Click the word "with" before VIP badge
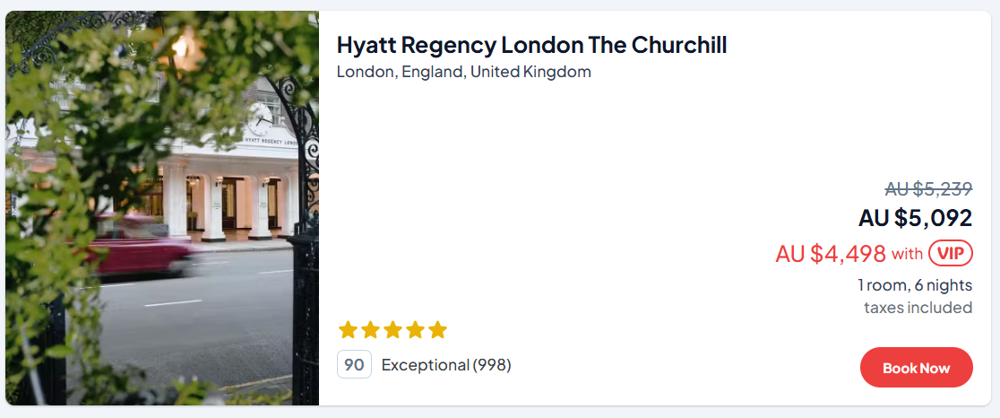Screen dimensions: 1000x418 click(907, 254)
